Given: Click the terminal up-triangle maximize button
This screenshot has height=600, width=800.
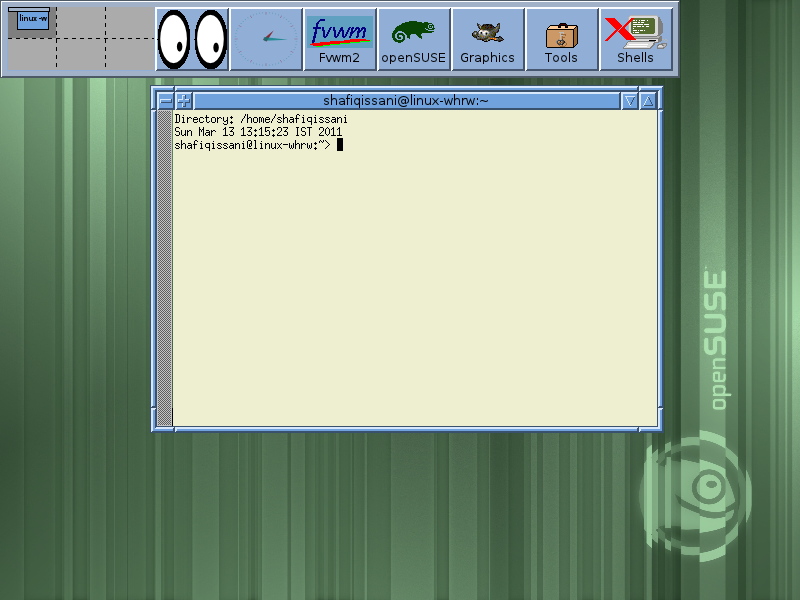Looking at the screenshot, I should click(x=648, y=101).
